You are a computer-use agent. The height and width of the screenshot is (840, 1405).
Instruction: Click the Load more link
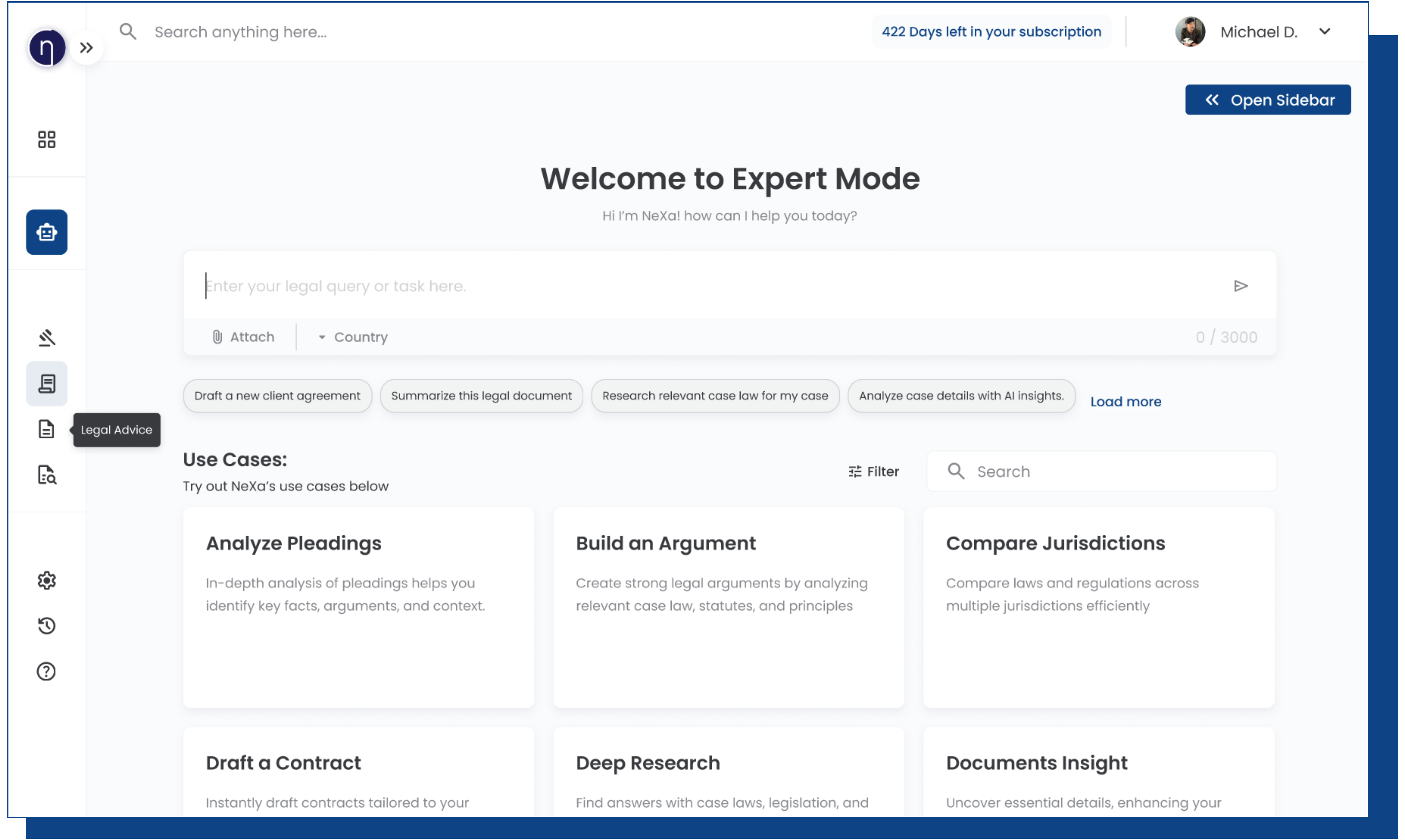1126,402
